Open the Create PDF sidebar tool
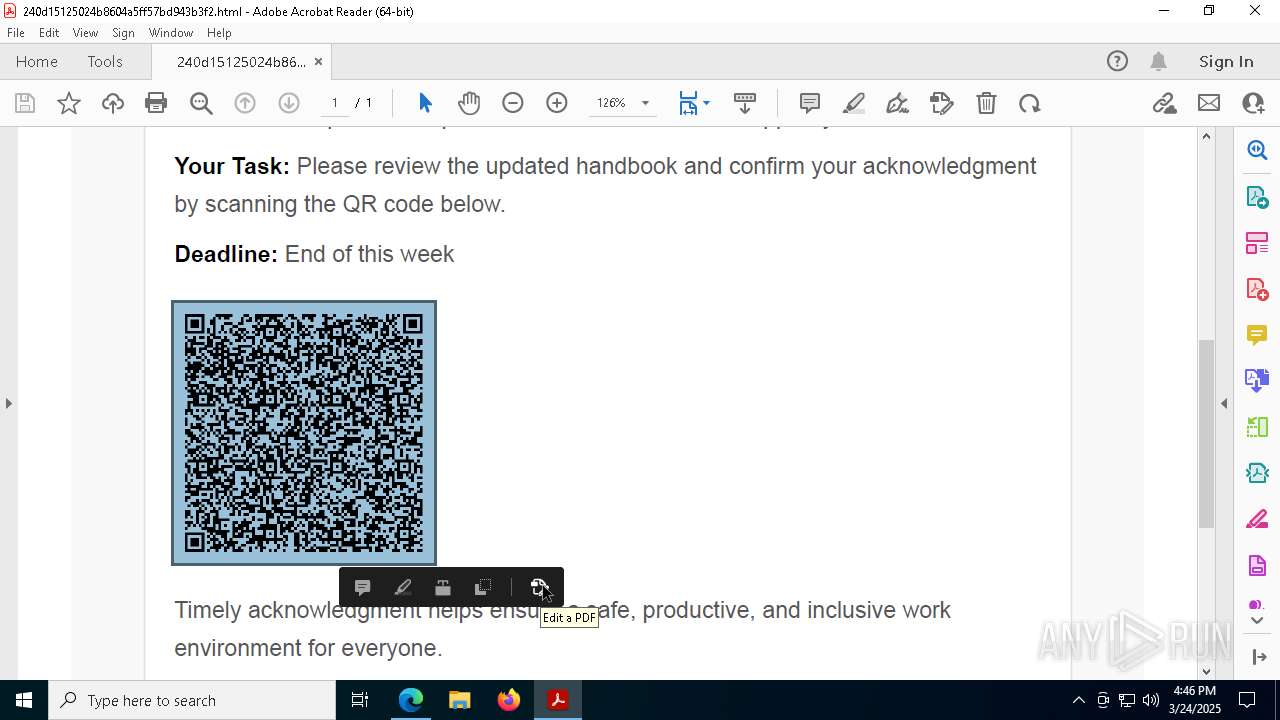This screenshot has width=1280, height=720. point(1257,288)
